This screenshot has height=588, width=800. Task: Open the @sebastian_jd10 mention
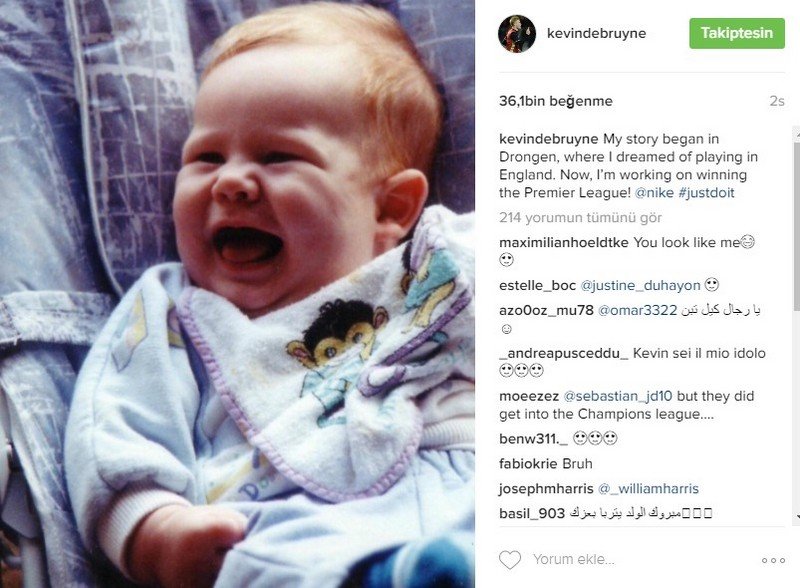(618, 396)
